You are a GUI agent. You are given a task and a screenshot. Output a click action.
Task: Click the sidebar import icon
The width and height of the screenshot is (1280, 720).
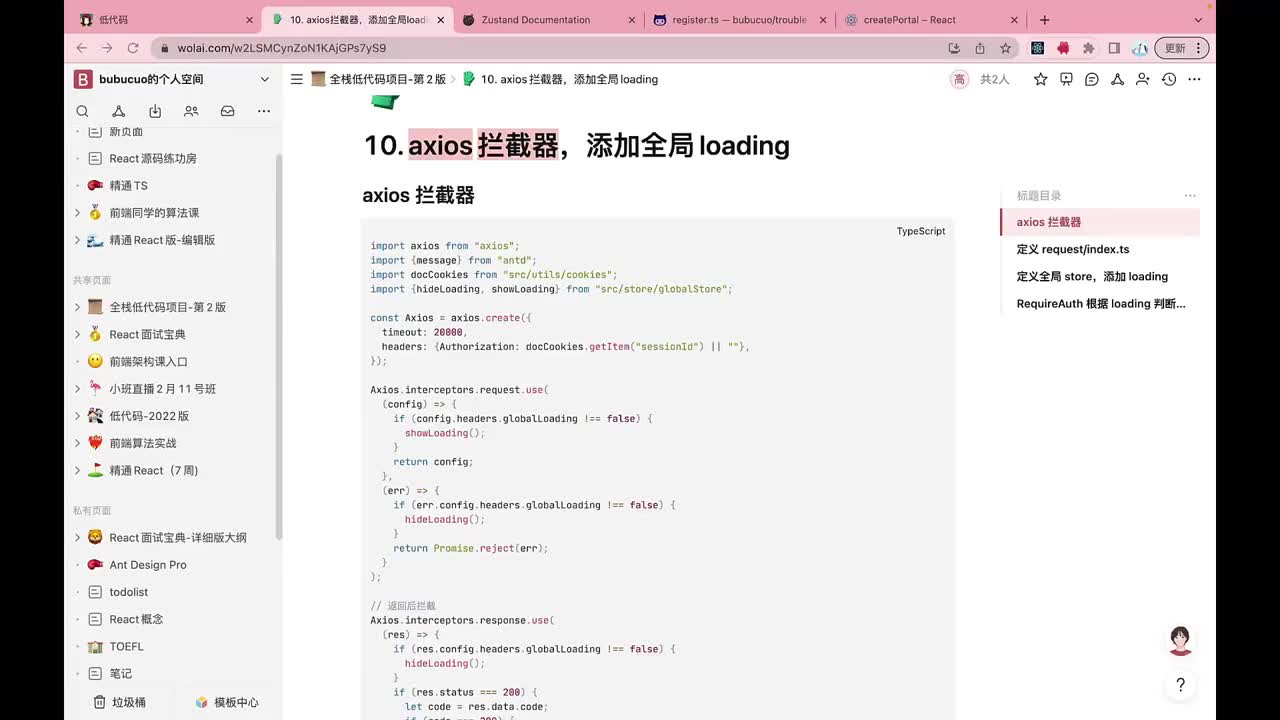tap(155, 111)
